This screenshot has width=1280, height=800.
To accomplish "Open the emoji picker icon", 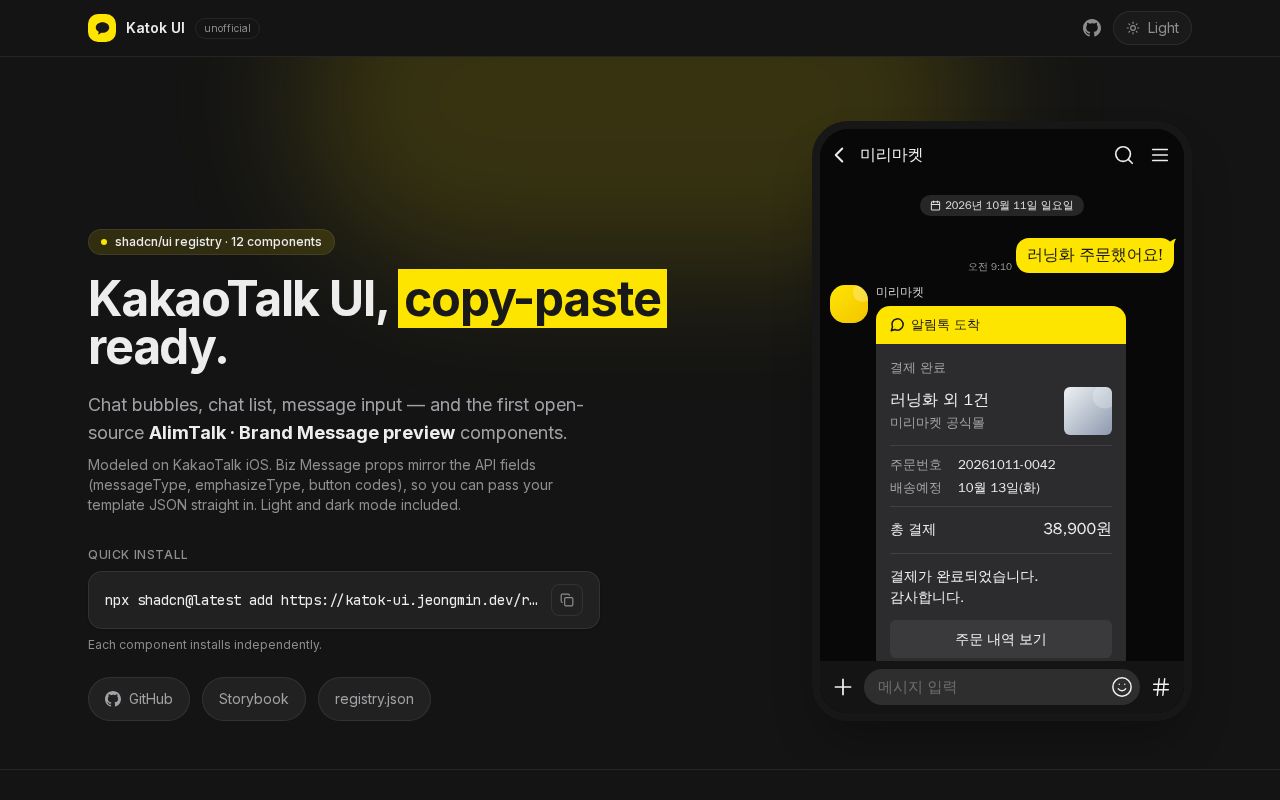I will click(1122, 687).
